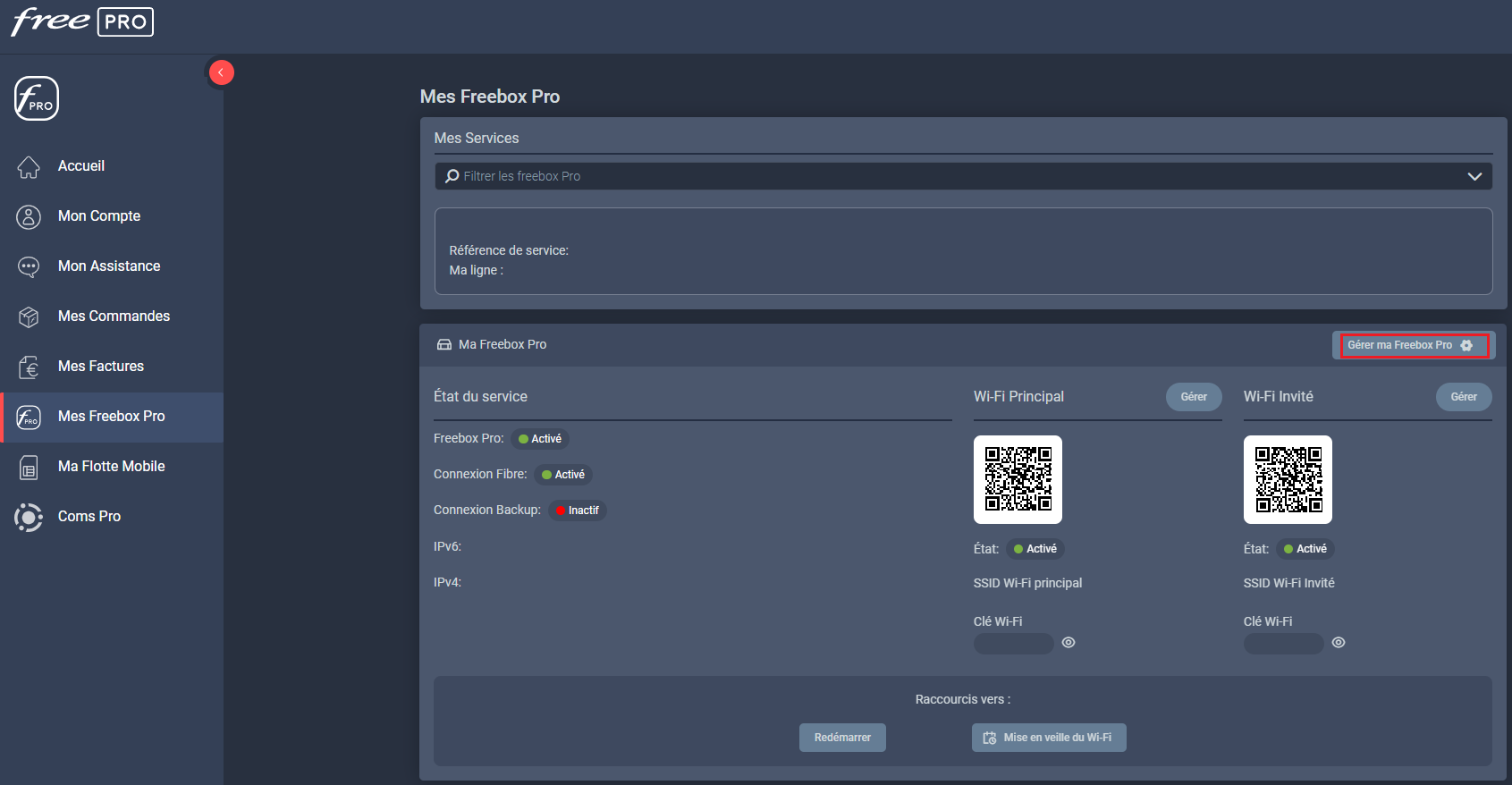Click Gérer button for Wi-Fi Principal
This screenshot has width=1512, height=785.
1194,397
